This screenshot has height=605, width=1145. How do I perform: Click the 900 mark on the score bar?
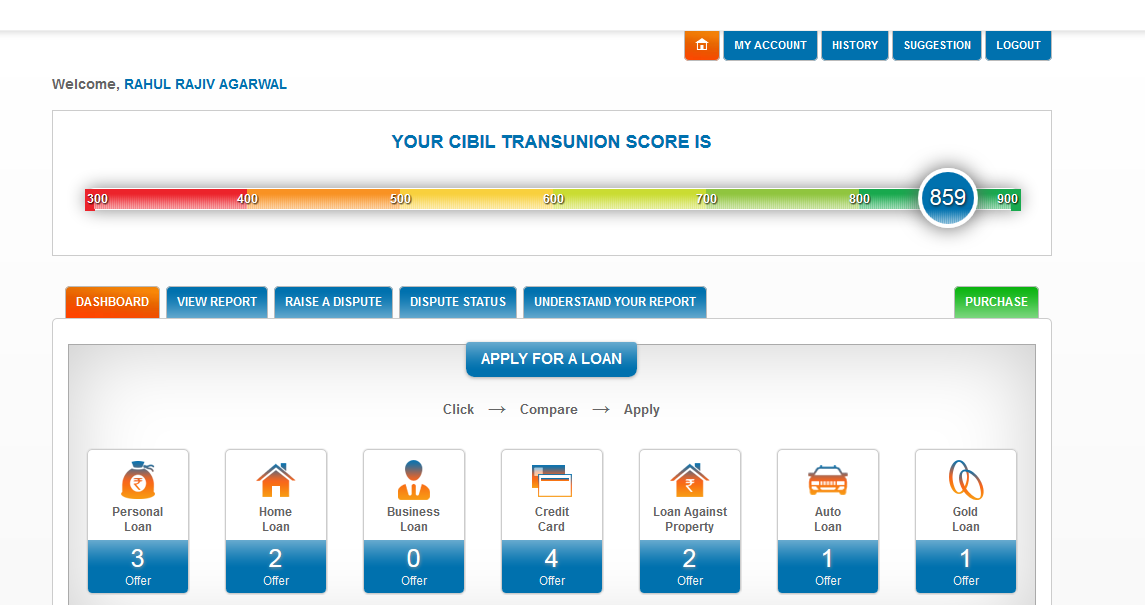point(1007,199)
